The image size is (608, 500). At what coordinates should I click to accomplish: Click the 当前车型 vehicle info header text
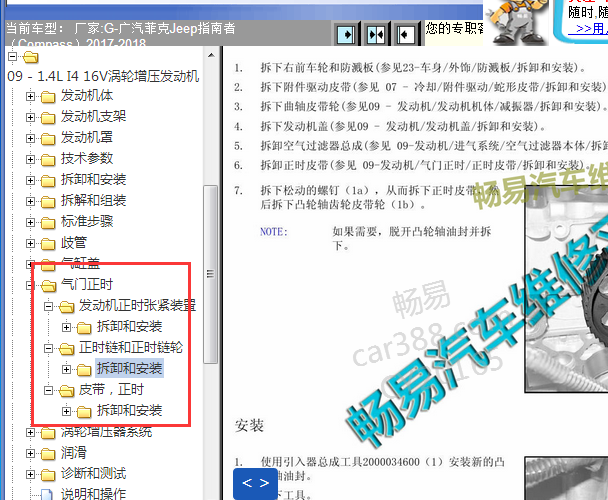[x=120, y=34]
